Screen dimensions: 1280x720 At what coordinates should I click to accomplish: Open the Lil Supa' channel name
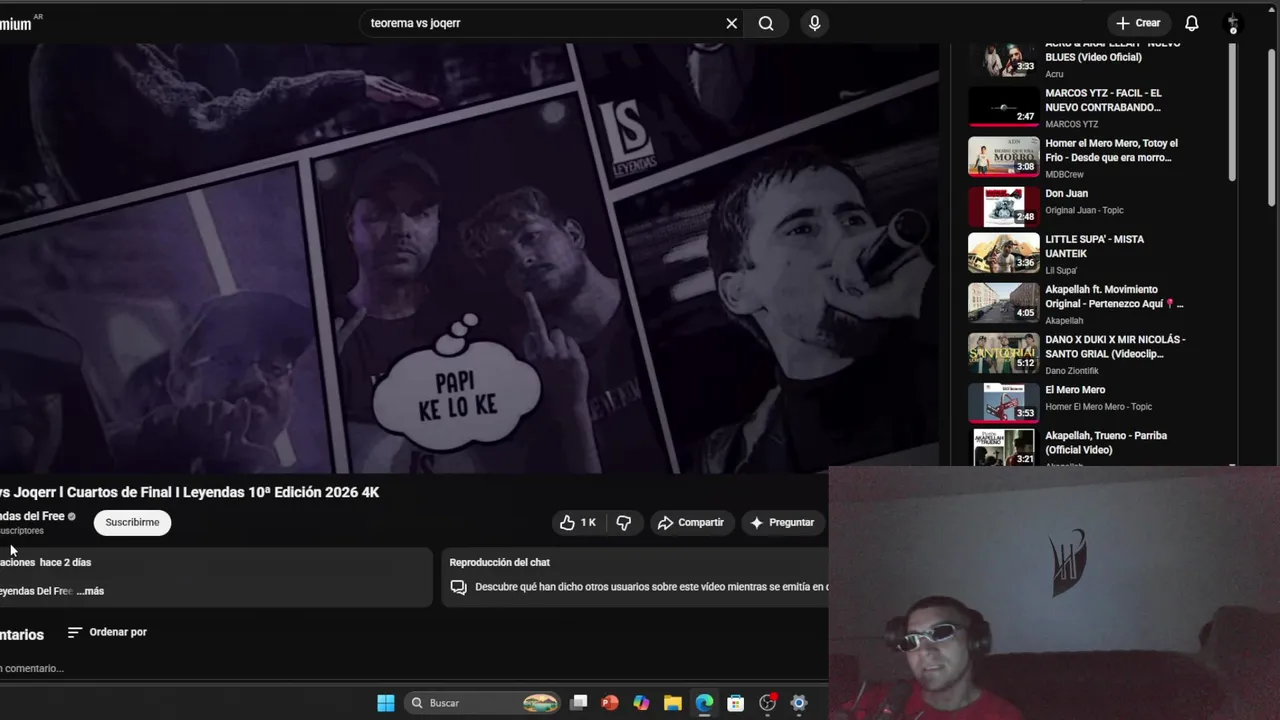(x=1061, y=270)
